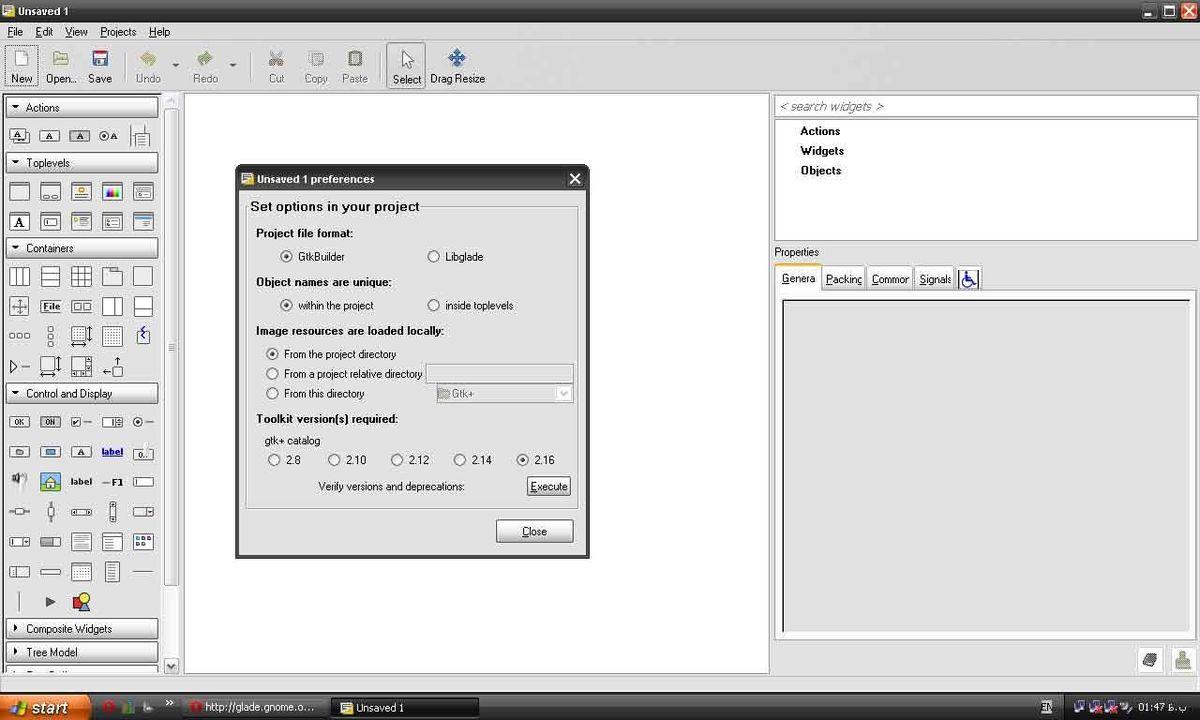This screenshot has width=1200, height=720.
Task: Select the Expander container icon
Action: click(19, 367)
